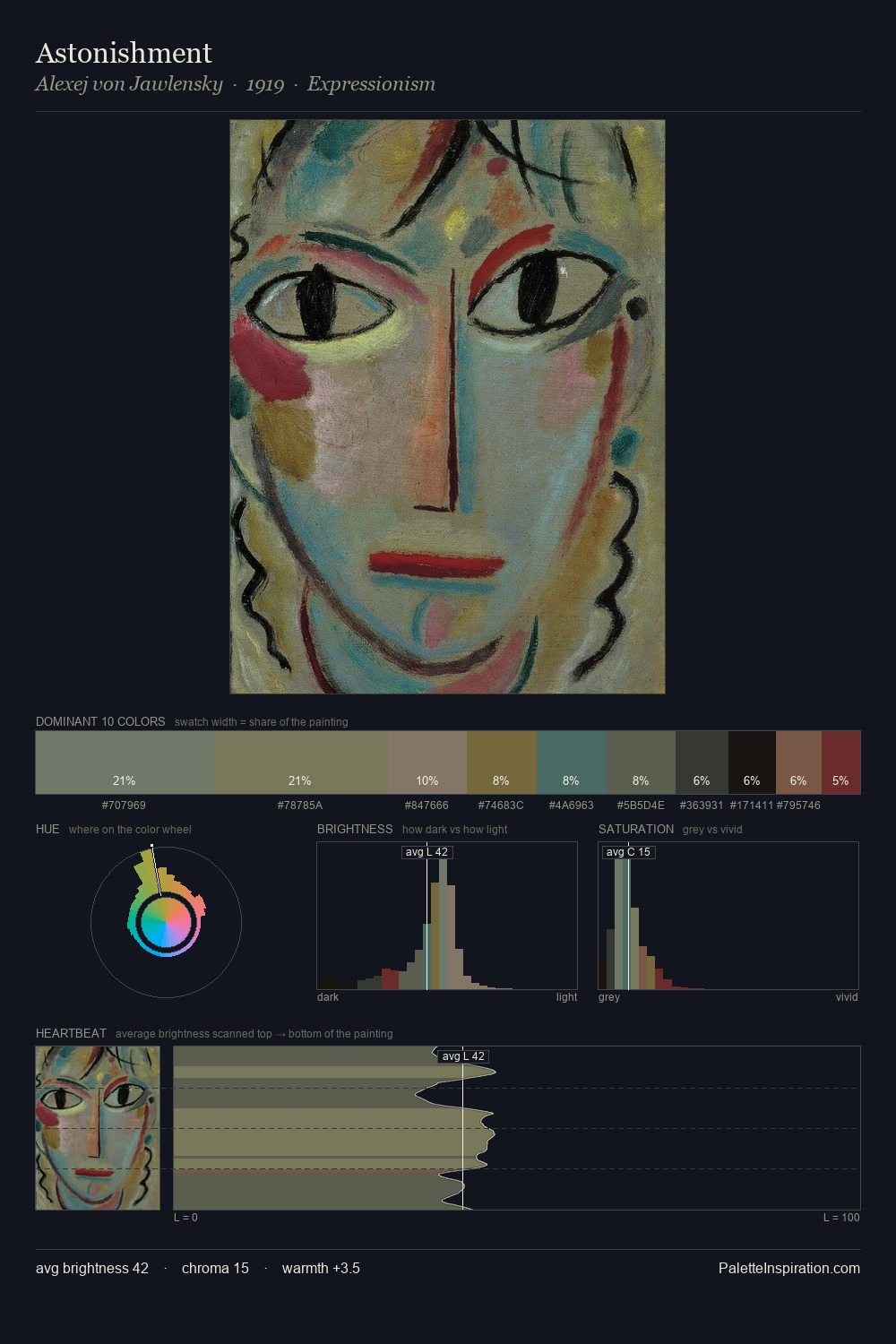Click the 'Astonishment' title text
The height and width of the screenshot is (1344, 896).
[x=124, y=53]
